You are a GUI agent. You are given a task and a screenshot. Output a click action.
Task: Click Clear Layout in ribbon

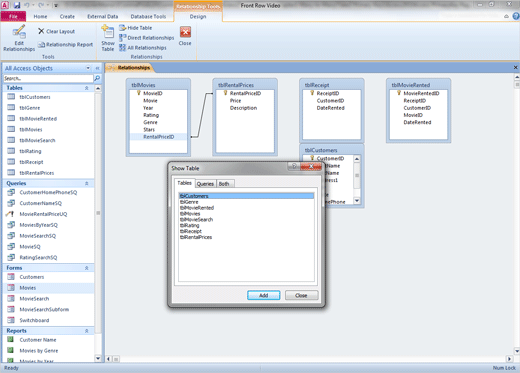[56, 31]
